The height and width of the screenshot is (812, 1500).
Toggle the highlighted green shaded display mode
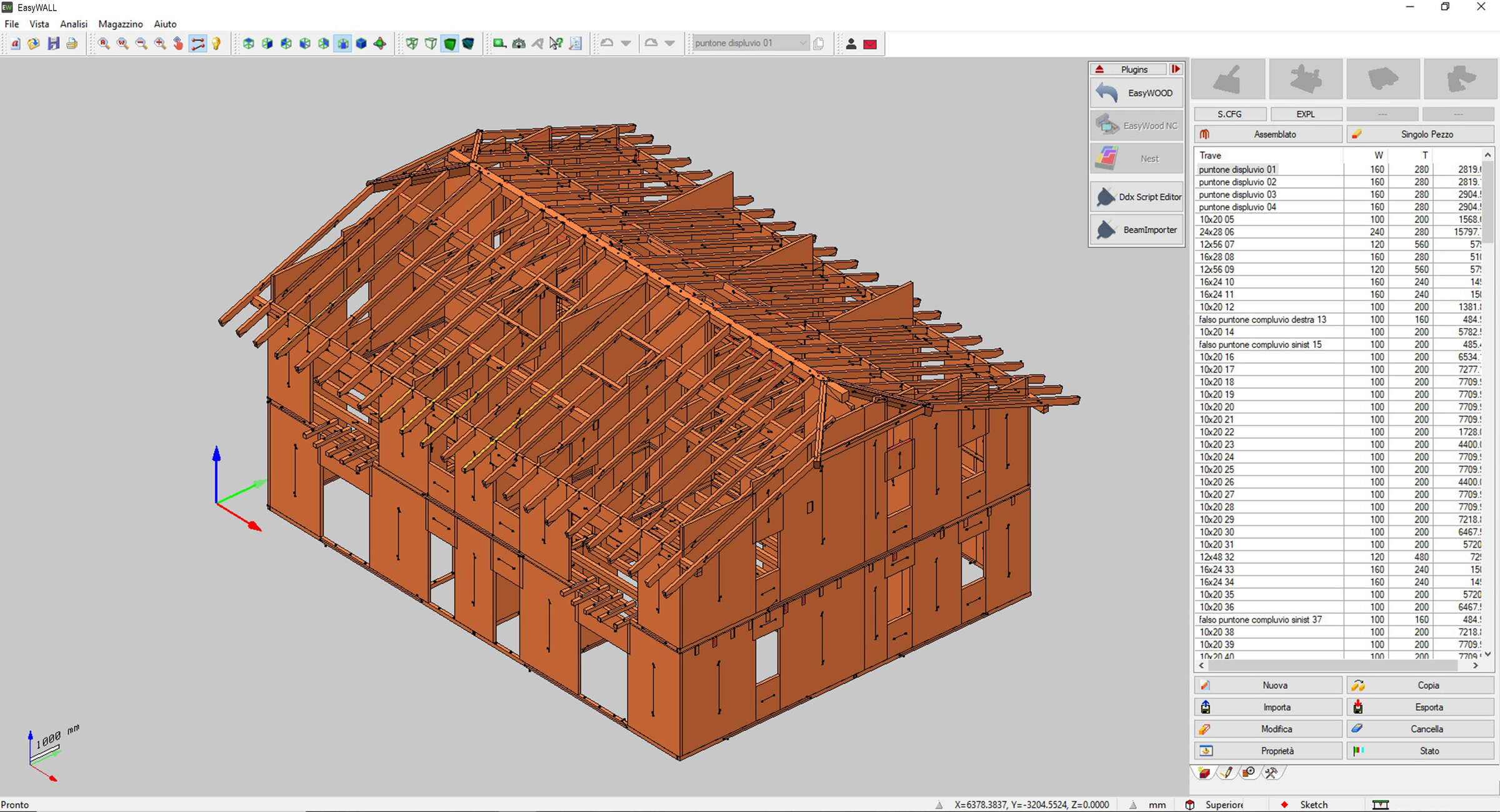click(449, 44)
